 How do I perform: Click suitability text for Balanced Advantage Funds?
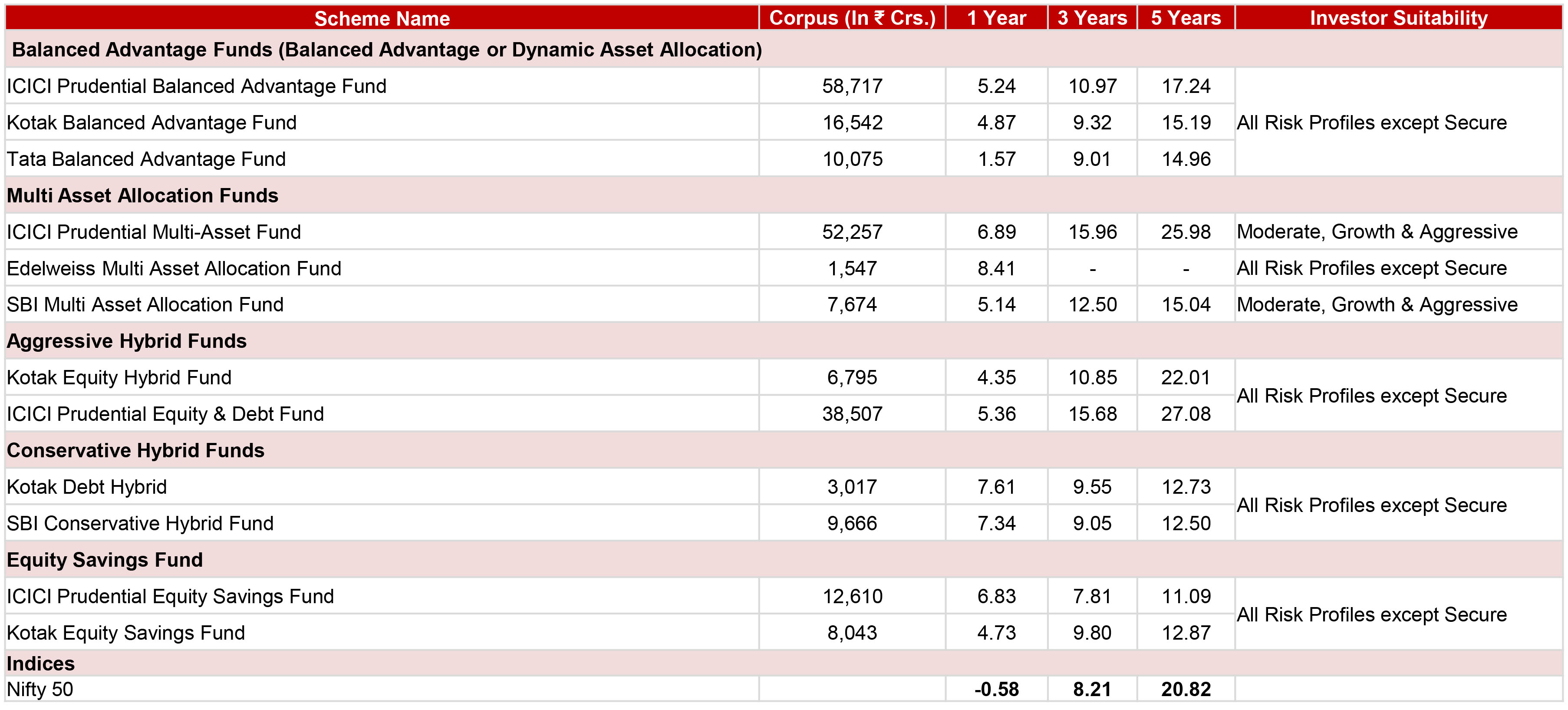[x=1371, y=122]
